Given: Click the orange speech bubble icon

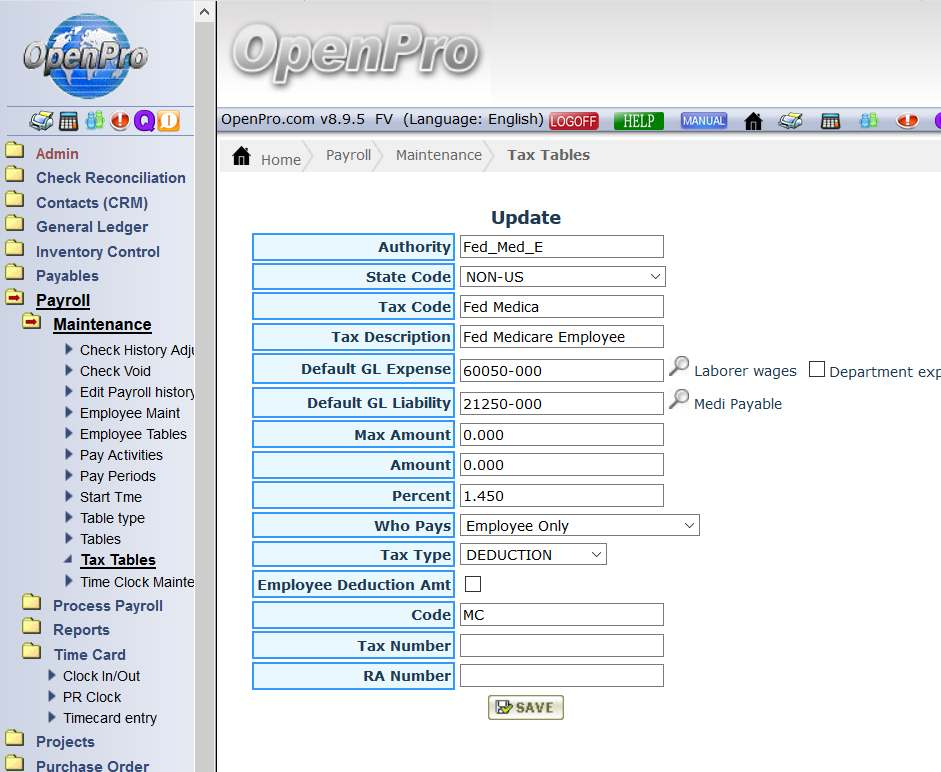Looking at the screenshot, I should (169, 121).
